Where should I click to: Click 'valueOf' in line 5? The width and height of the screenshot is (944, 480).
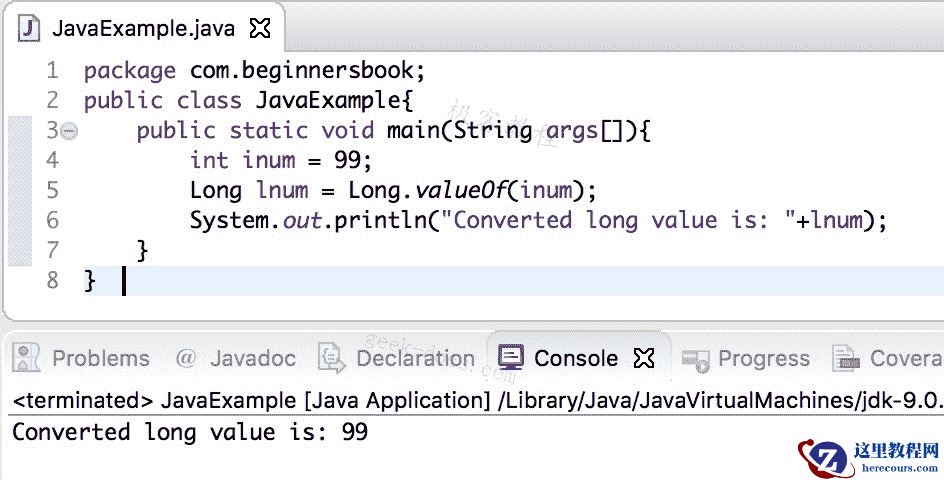(461, 190)
